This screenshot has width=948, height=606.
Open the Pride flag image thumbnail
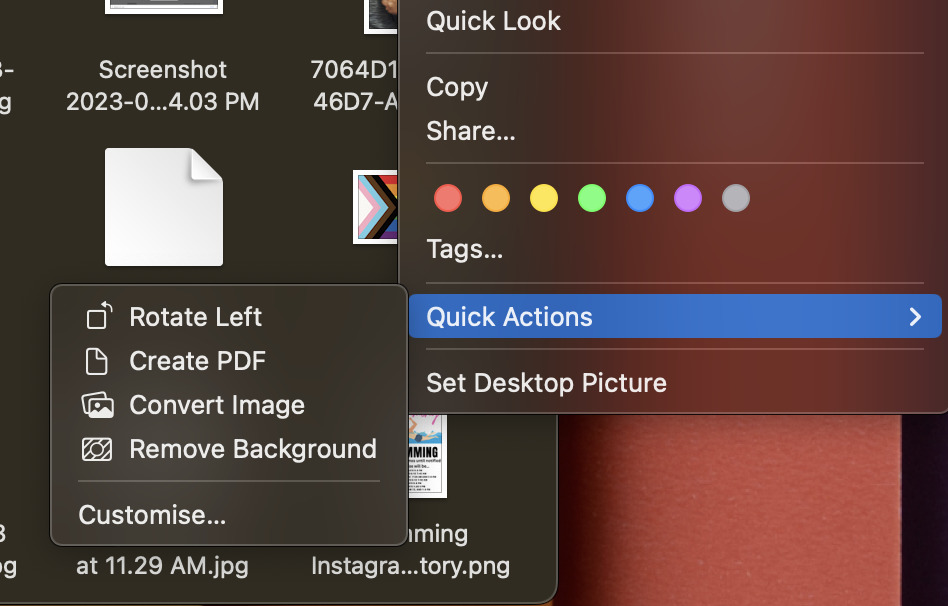coord(376,207)
